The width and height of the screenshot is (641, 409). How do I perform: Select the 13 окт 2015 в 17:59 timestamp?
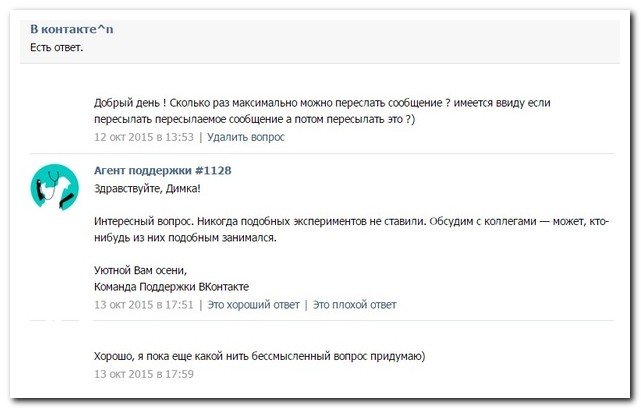144,374
